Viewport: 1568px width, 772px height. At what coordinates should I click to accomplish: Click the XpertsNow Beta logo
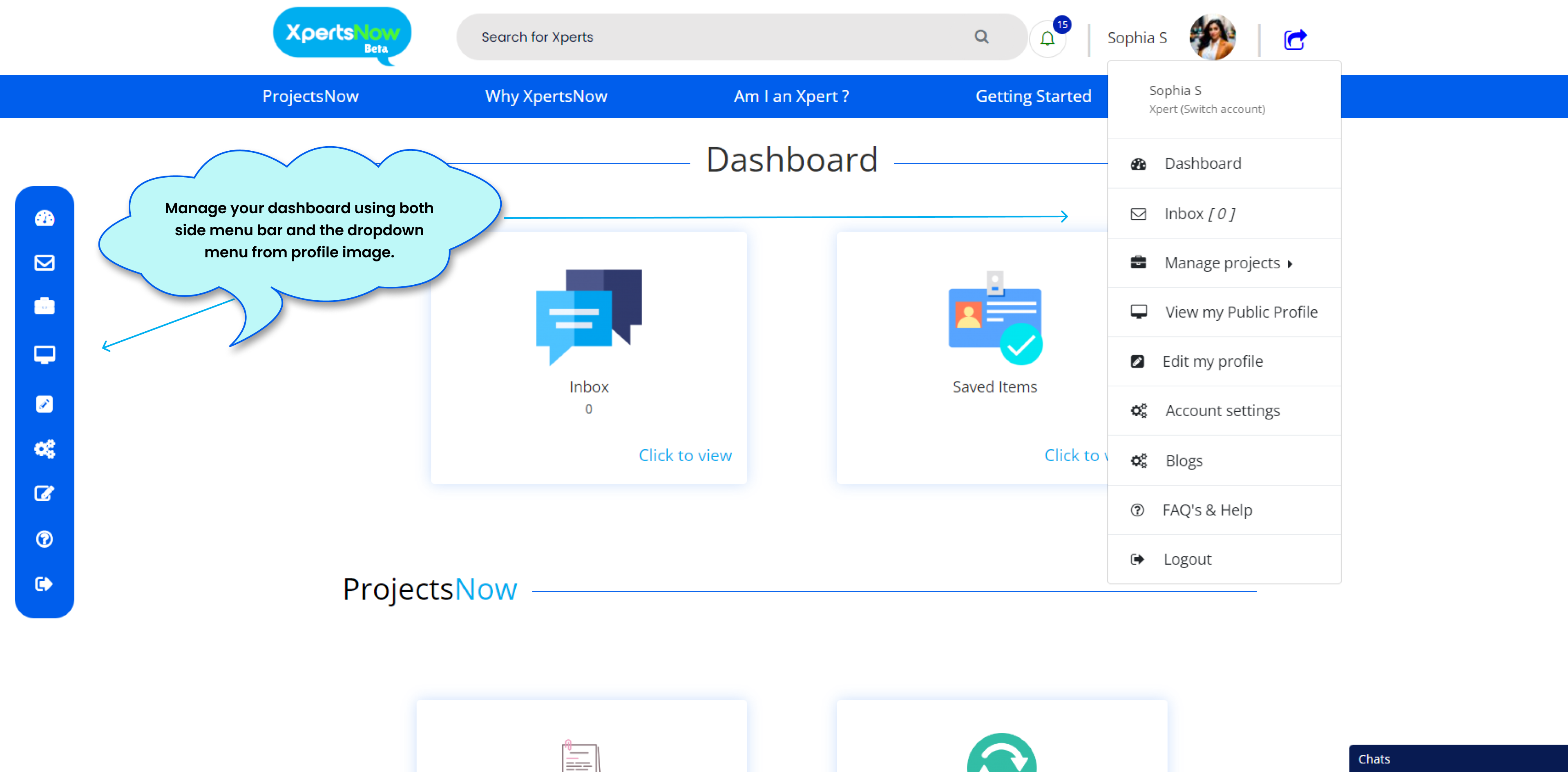pyautogui.click(x=342, y=36)
